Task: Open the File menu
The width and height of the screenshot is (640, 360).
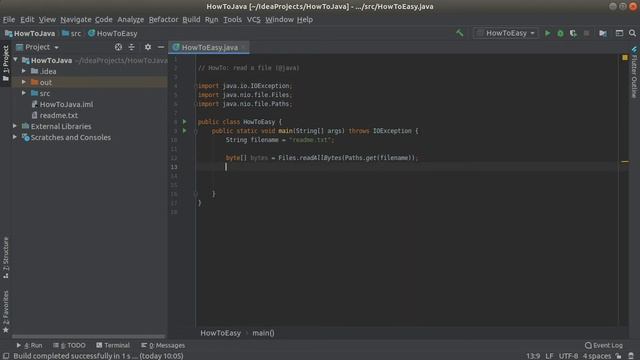Action: 9,20
